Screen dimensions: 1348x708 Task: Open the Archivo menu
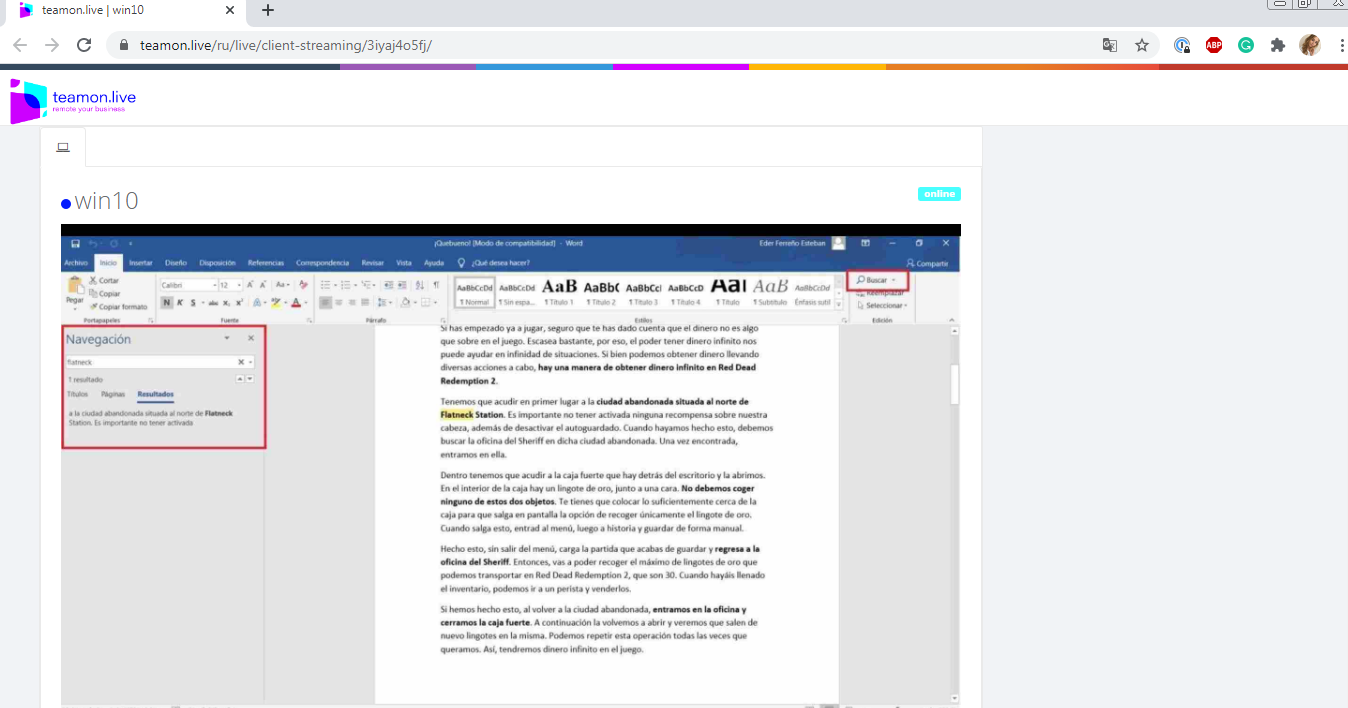(x=76, y=263)
